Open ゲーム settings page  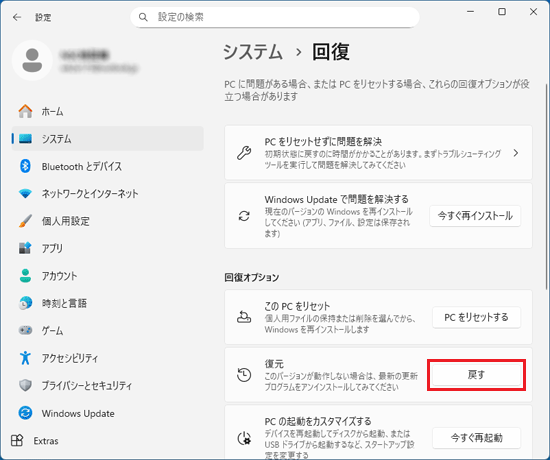108,330
